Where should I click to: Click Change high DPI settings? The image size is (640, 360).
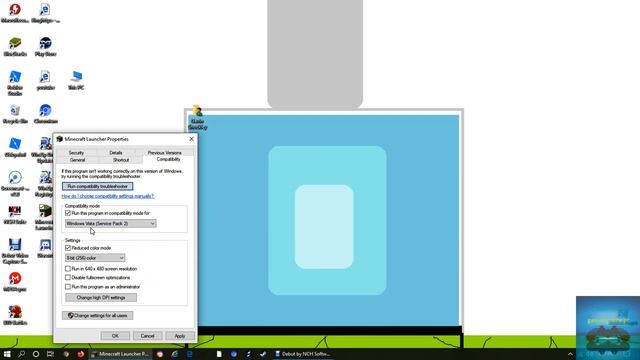pos(101,298)
